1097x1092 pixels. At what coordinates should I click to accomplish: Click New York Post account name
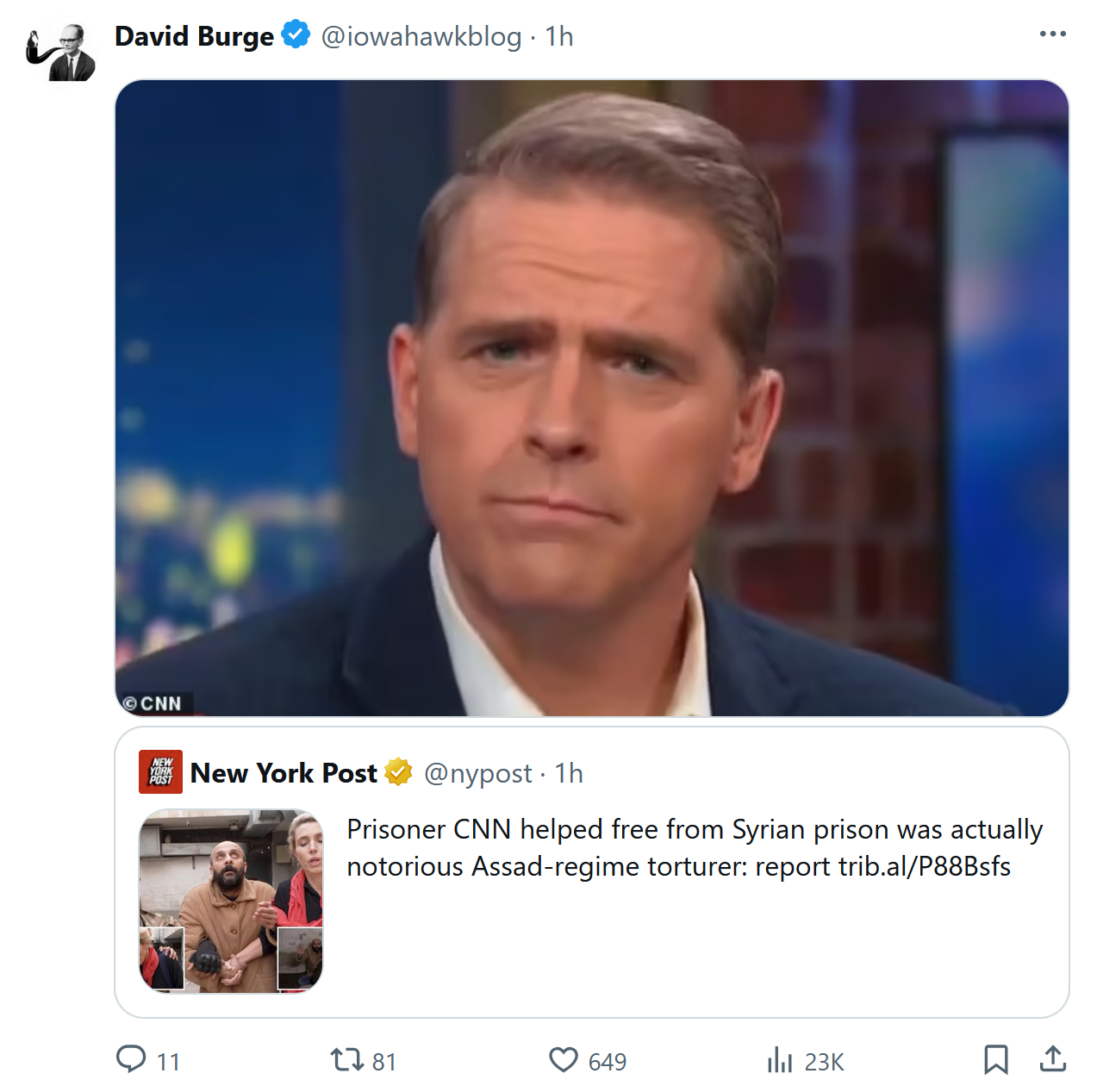coord(284,773)
